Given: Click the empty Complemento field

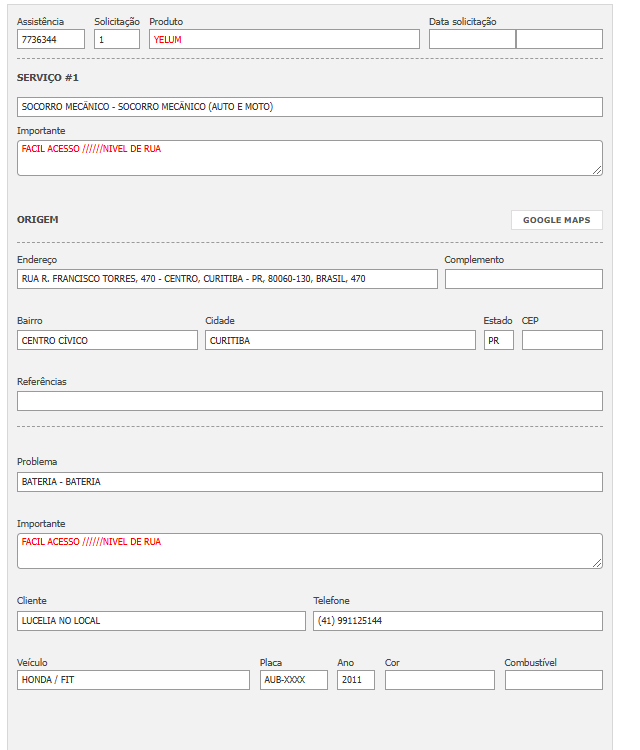Looking at the screenshot, I should (x=523, y=279).
